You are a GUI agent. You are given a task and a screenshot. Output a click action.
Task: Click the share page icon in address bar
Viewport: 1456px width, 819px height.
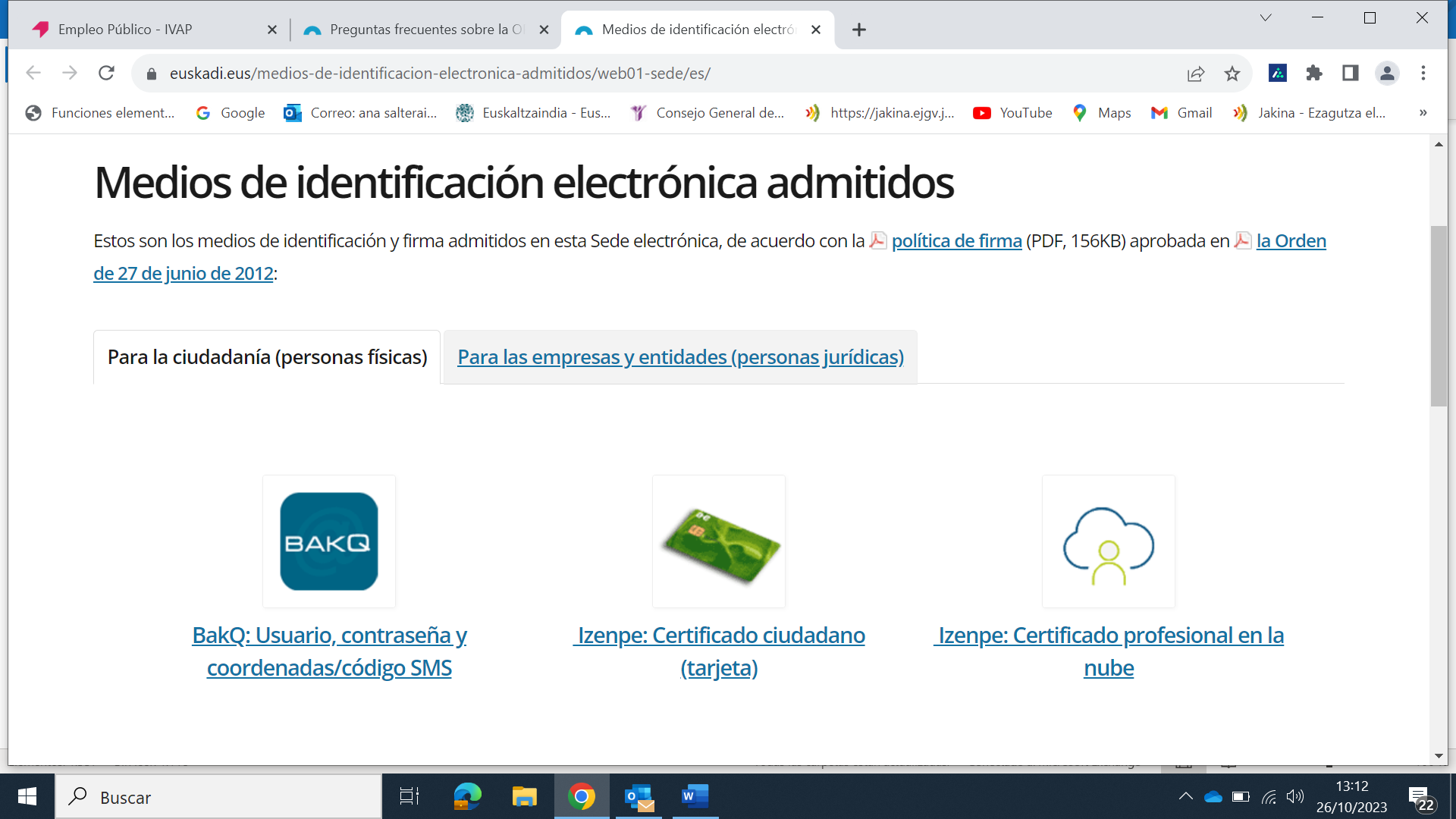point(1196,74)
